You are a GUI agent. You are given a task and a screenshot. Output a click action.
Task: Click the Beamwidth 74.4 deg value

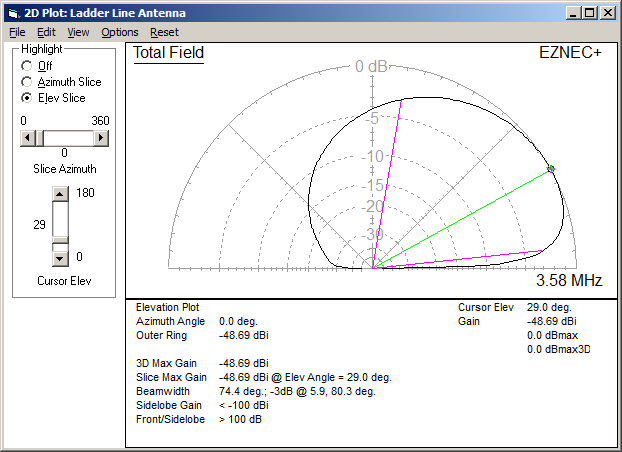(297, 391)
